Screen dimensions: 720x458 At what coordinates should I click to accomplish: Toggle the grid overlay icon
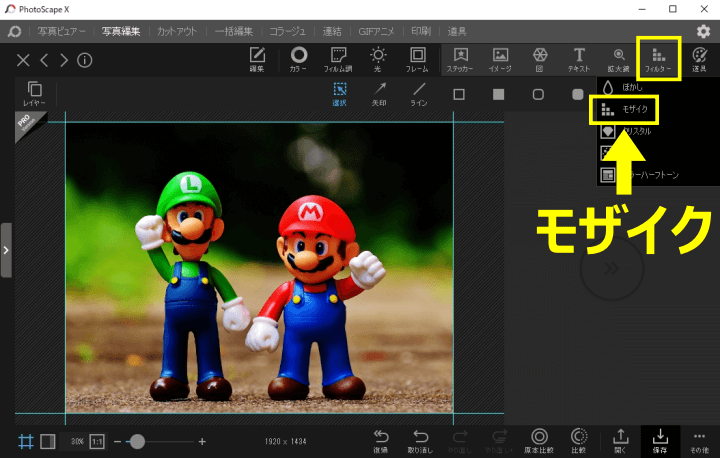[x=26, y=441]
